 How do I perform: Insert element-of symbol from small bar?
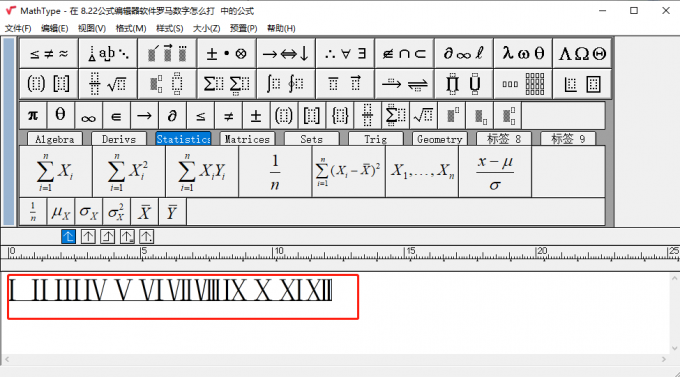(x=116, y=116)
